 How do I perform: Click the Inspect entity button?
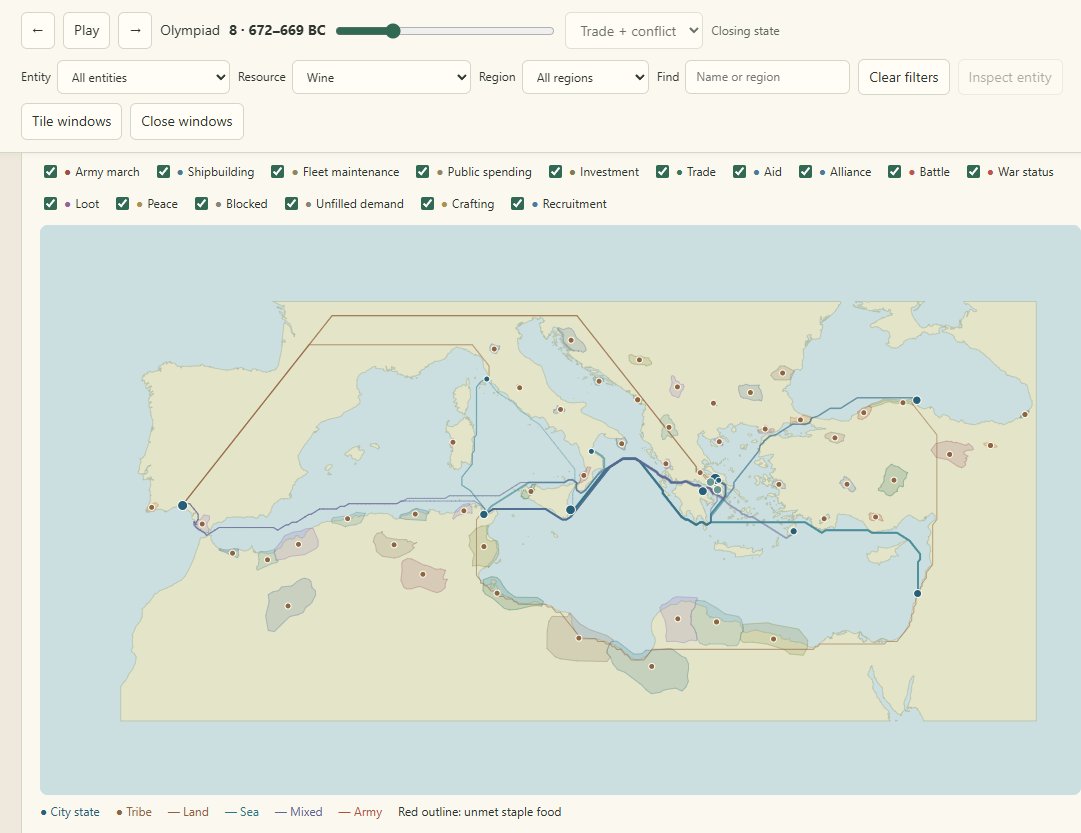click(1010, 77)
